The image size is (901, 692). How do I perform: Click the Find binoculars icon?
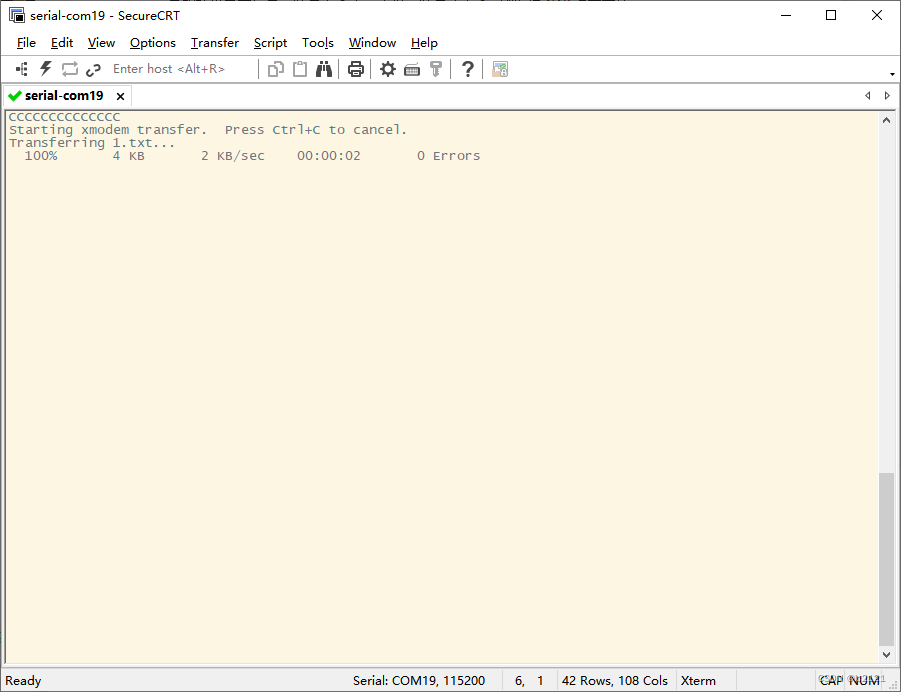[324, 69]
